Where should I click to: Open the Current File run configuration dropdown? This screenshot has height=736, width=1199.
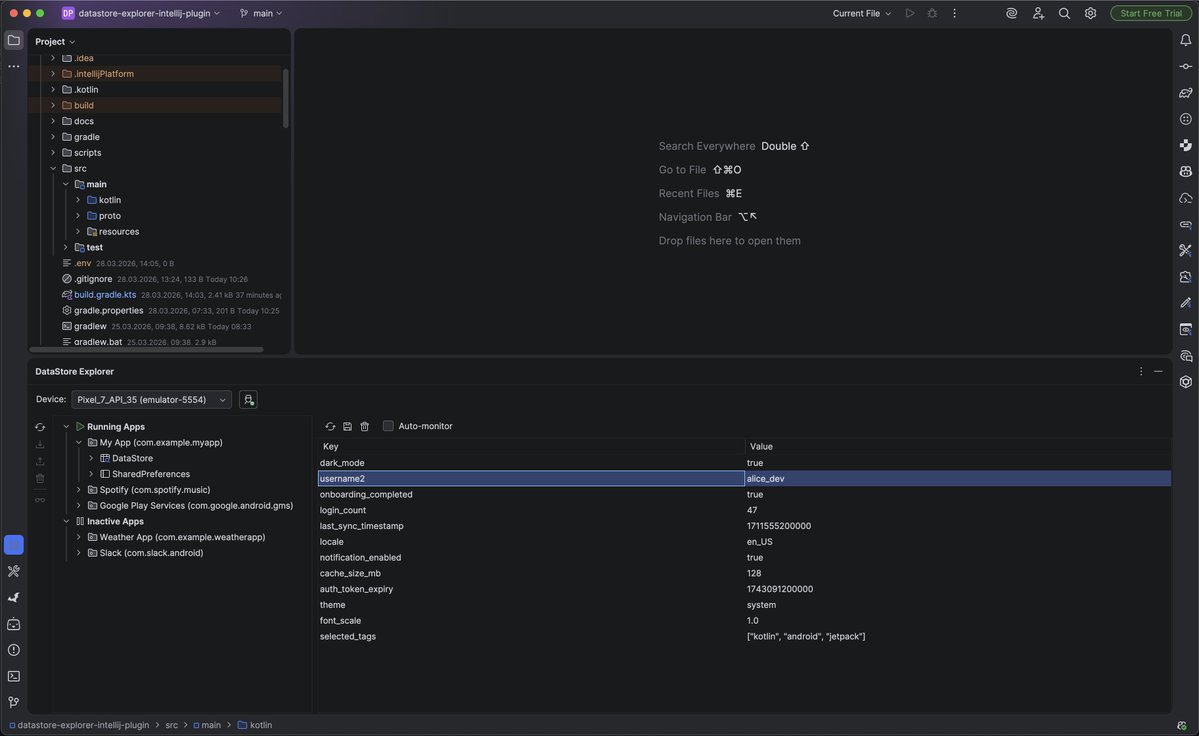pyautogui.click(x=861, y=13)
